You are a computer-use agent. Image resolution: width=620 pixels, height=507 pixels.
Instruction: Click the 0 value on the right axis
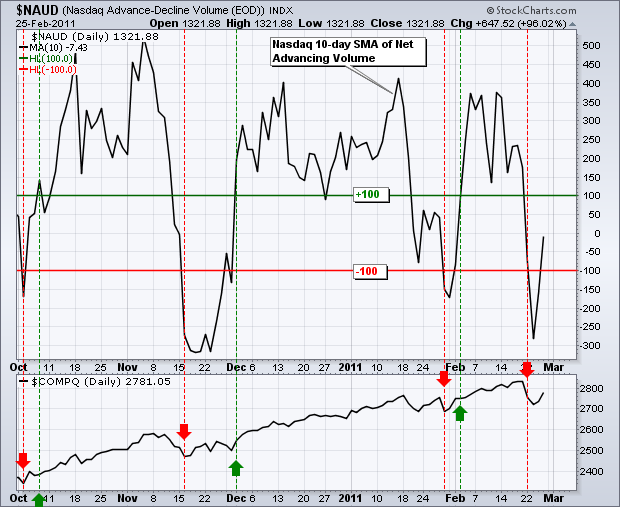click(597, 233)
